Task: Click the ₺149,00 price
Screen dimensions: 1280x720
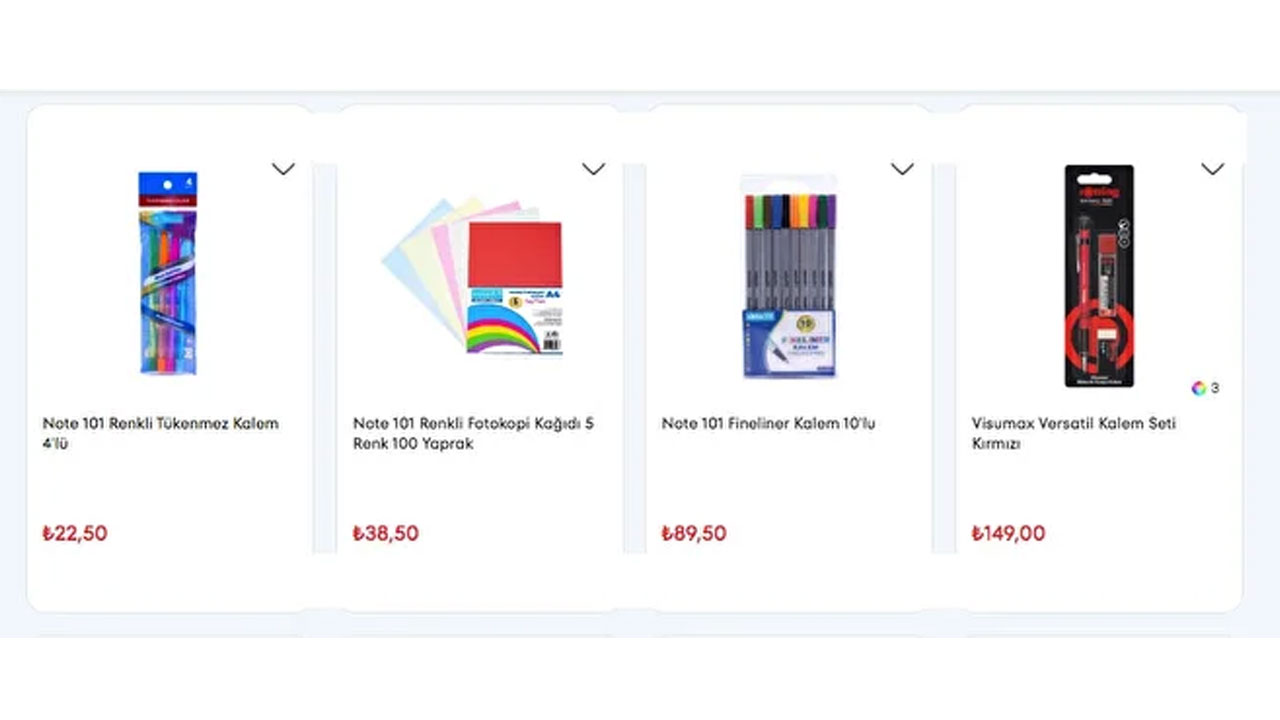Action: tap(1008, 533)
